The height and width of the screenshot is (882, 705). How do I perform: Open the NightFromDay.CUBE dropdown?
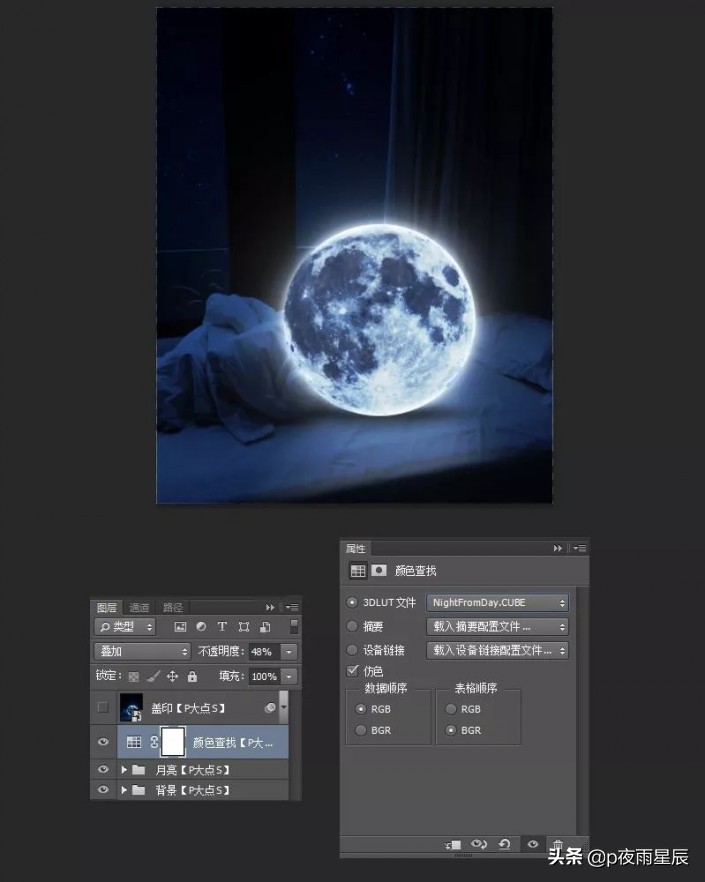click(x=497, y=603)
